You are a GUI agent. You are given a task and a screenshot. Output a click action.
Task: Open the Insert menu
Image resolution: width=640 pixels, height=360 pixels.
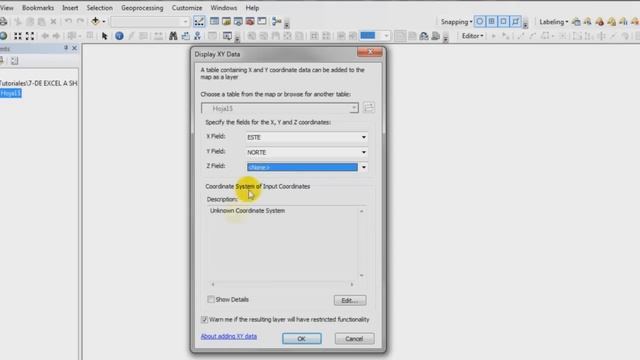70,8
